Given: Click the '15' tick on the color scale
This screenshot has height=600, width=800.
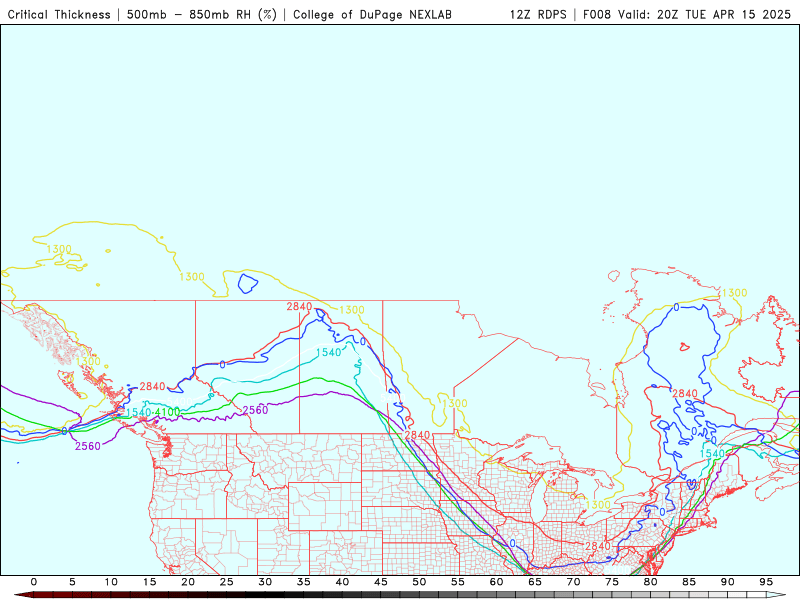Looking at the screenshot, I should coord(149,582).
